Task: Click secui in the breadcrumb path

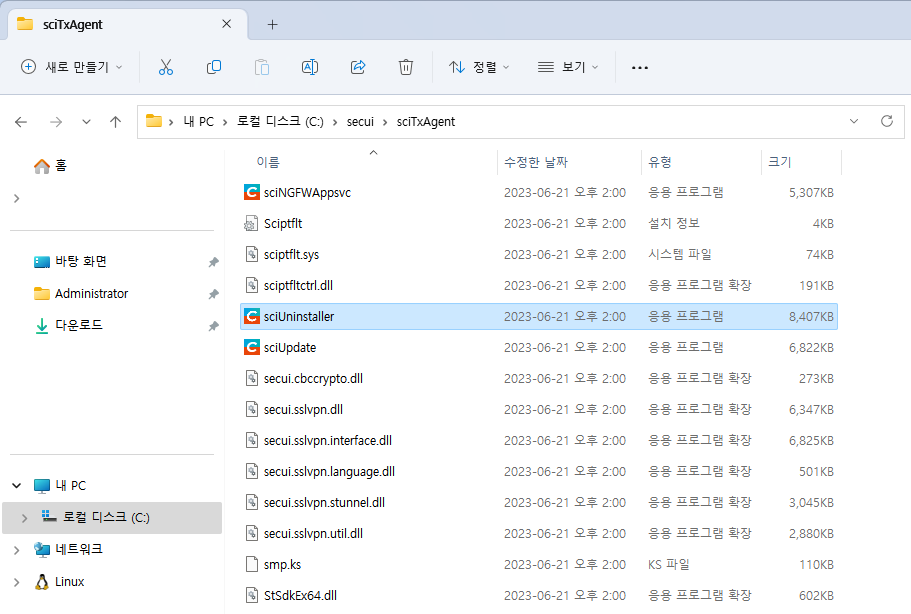Action: [360, 121]
